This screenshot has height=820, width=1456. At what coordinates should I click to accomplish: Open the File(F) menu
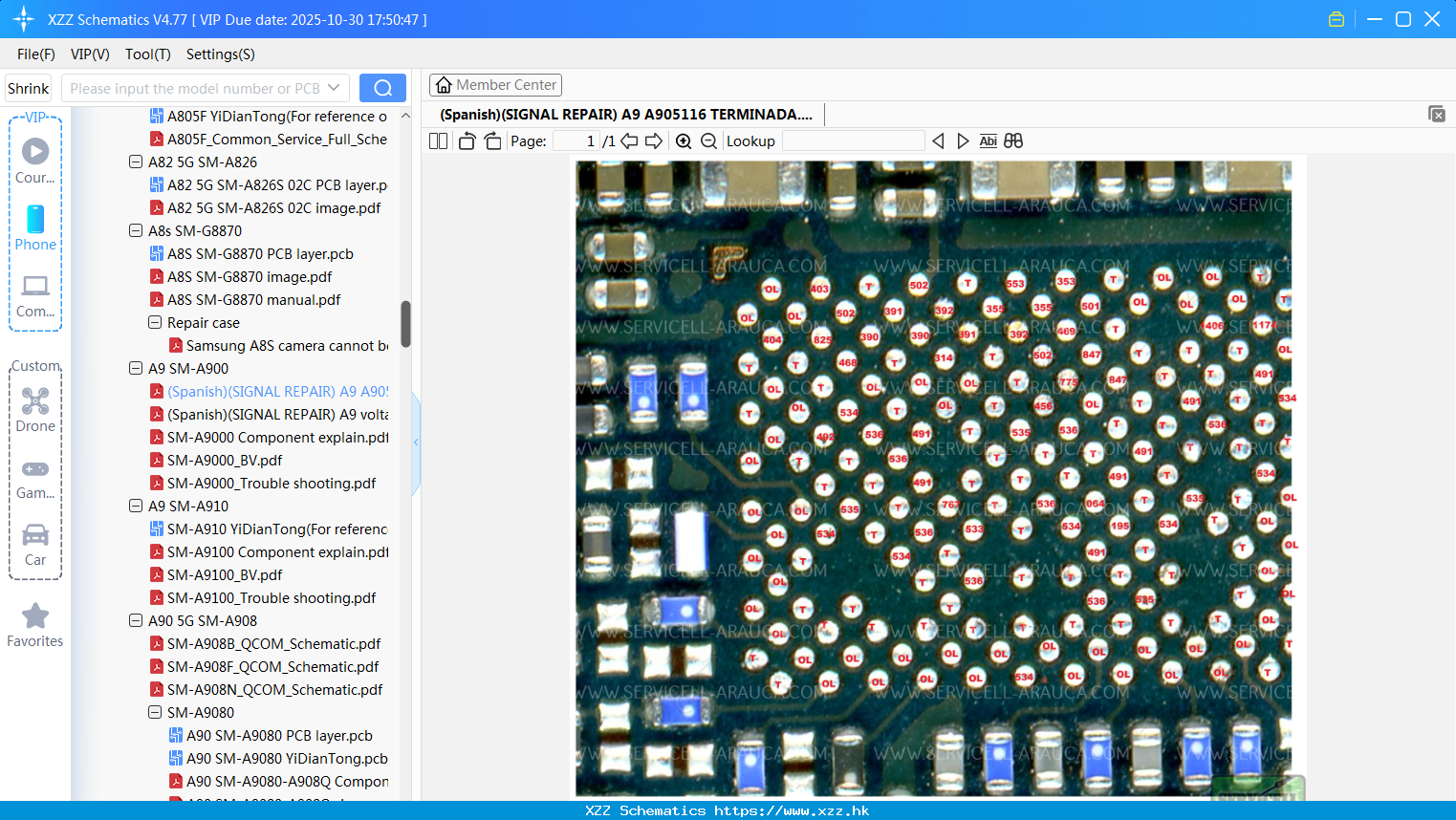click(36, 54)
